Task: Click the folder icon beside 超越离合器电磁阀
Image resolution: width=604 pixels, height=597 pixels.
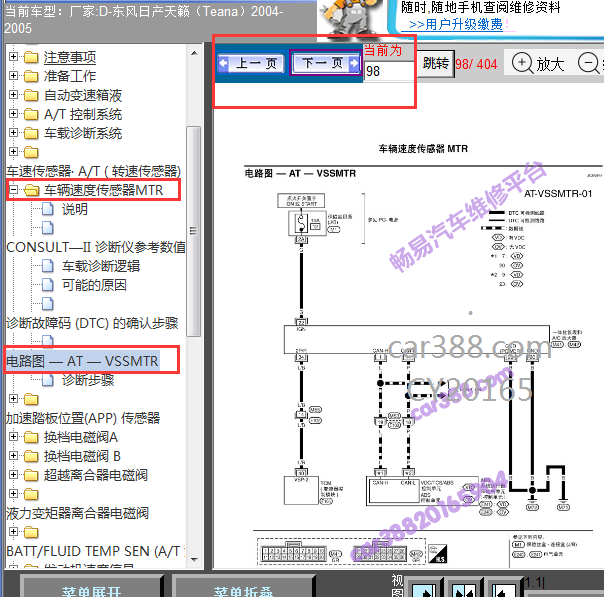Action: point(31,475)
